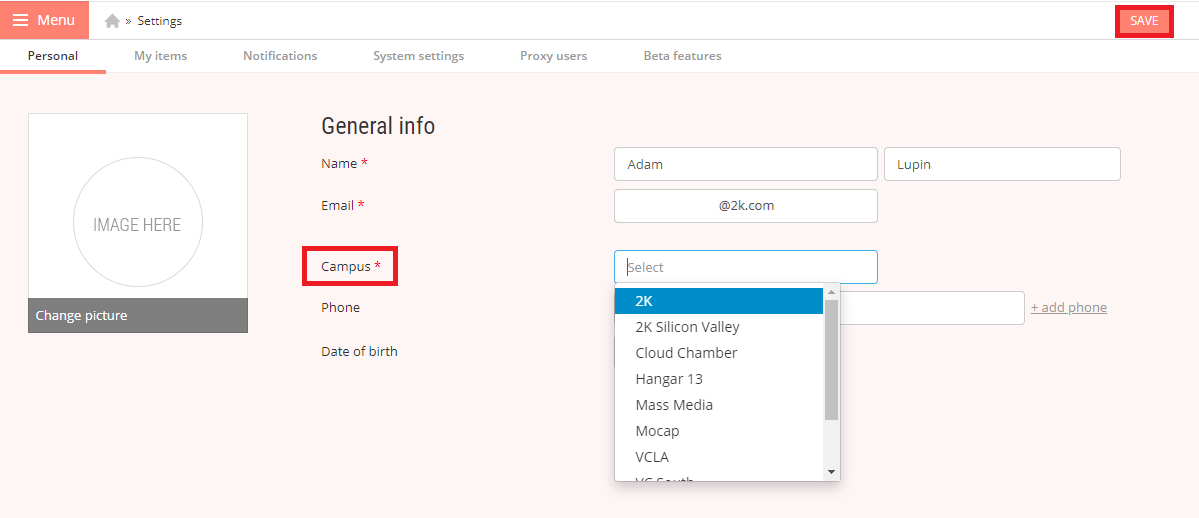Click dropdown list scroll down arrow
1199x518 pixels.
coord(831,472)
